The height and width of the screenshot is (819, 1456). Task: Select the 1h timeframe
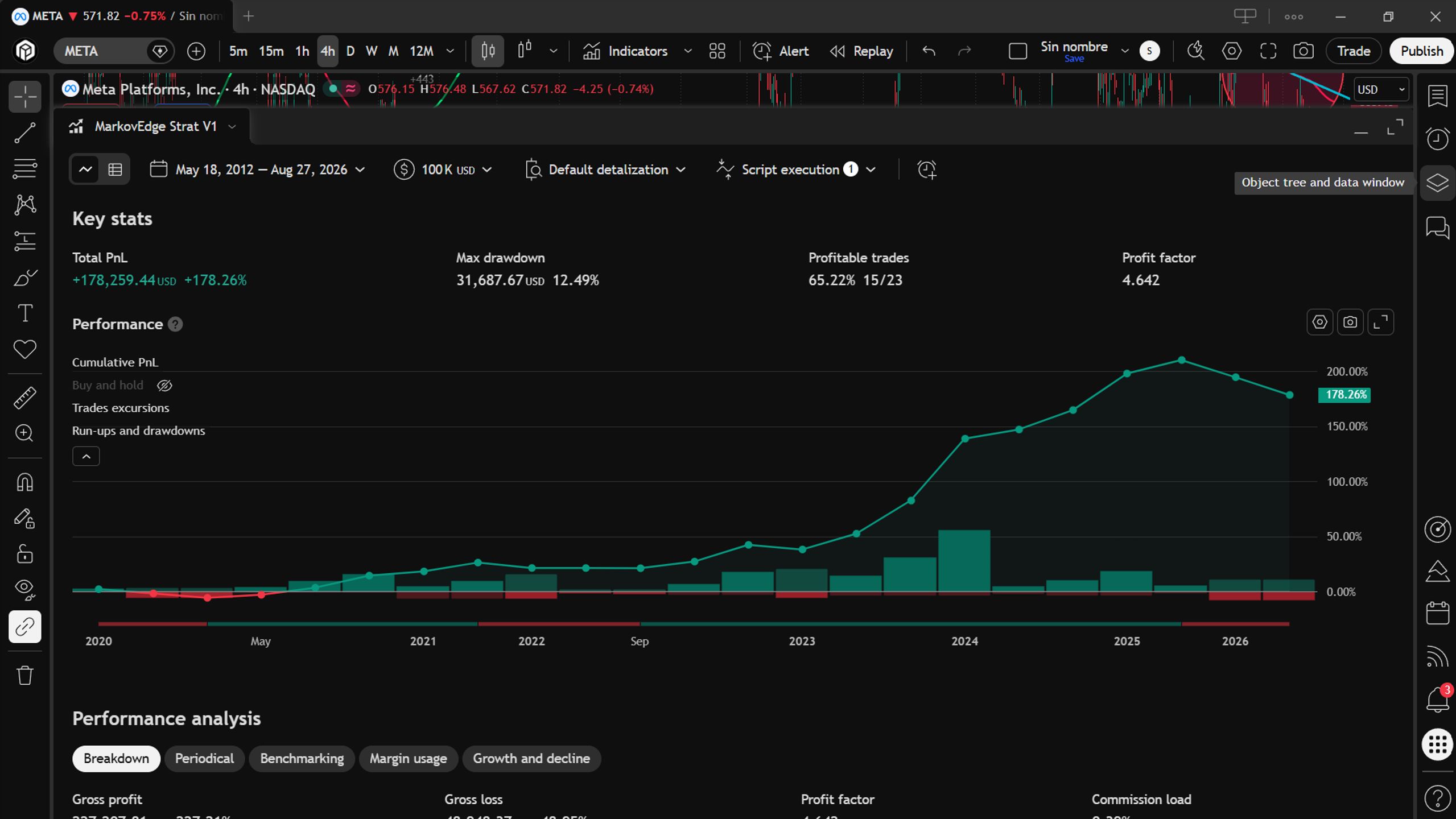(302, 51)
